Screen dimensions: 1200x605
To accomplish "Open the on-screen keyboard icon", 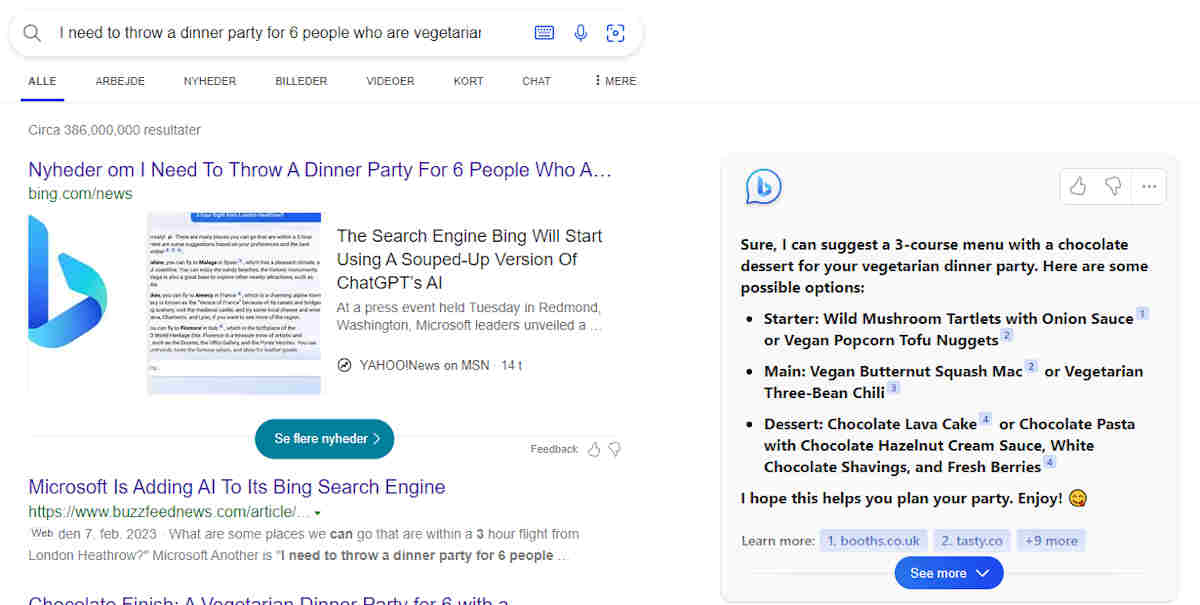I will [x=544, y=33].
